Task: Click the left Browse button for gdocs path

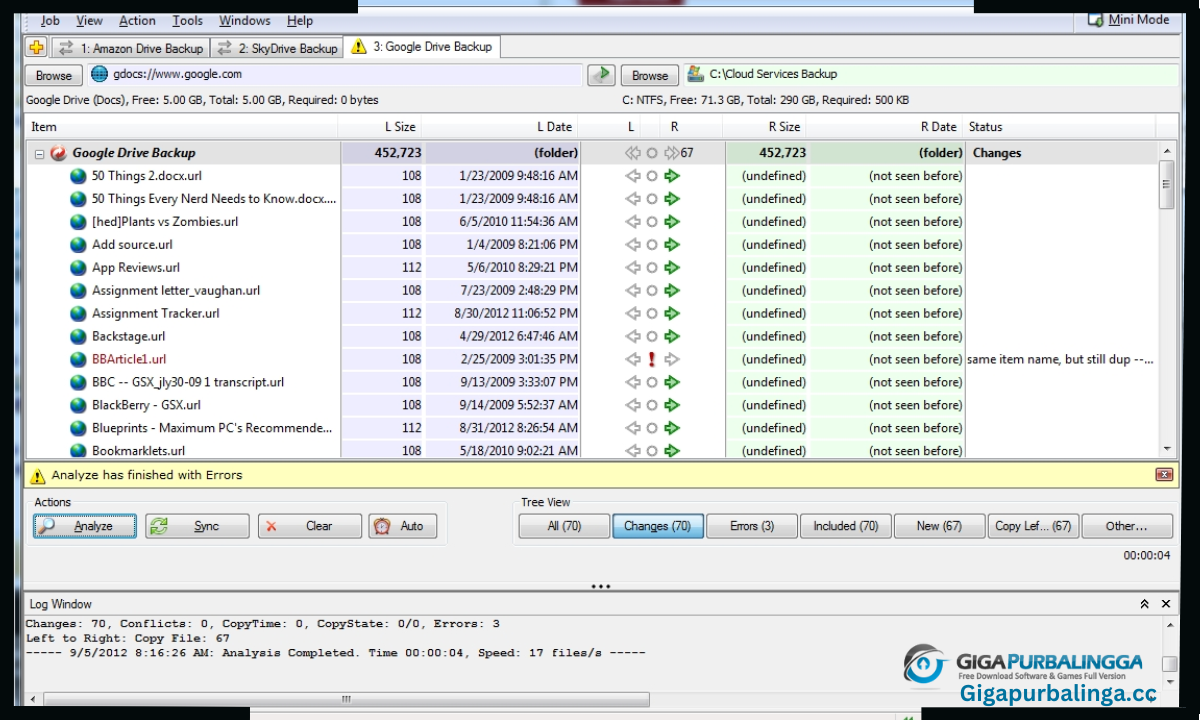Action: click(x=54, y=75)
